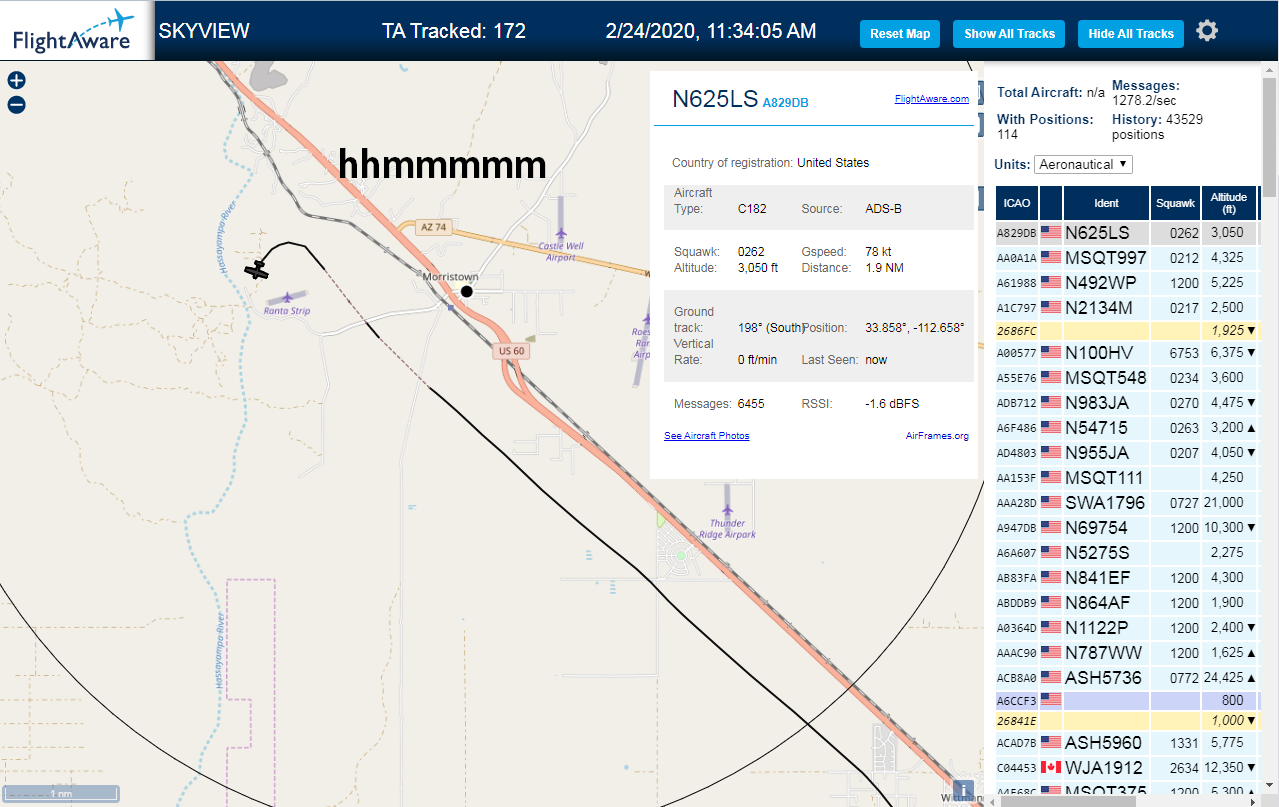Open the settings gear icon
The image size is (1279, 807).
point(1207,31)
